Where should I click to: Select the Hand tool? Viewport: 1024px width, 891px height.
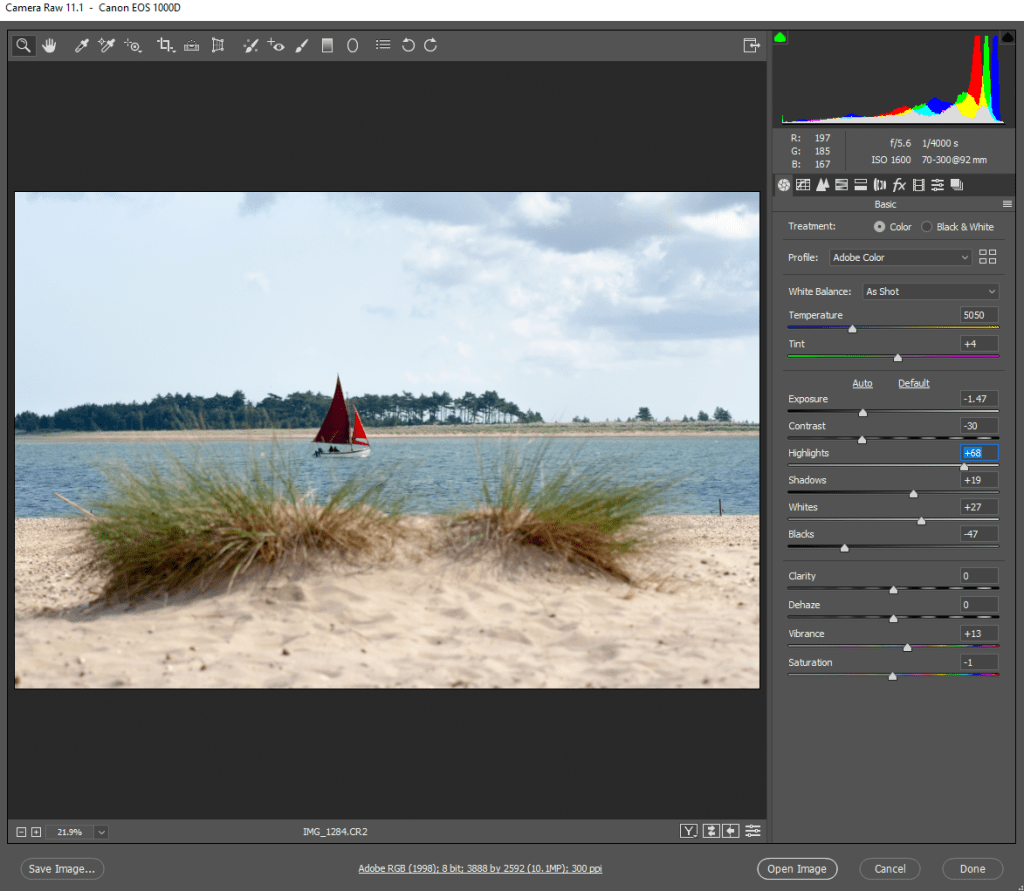click(49, 45)
